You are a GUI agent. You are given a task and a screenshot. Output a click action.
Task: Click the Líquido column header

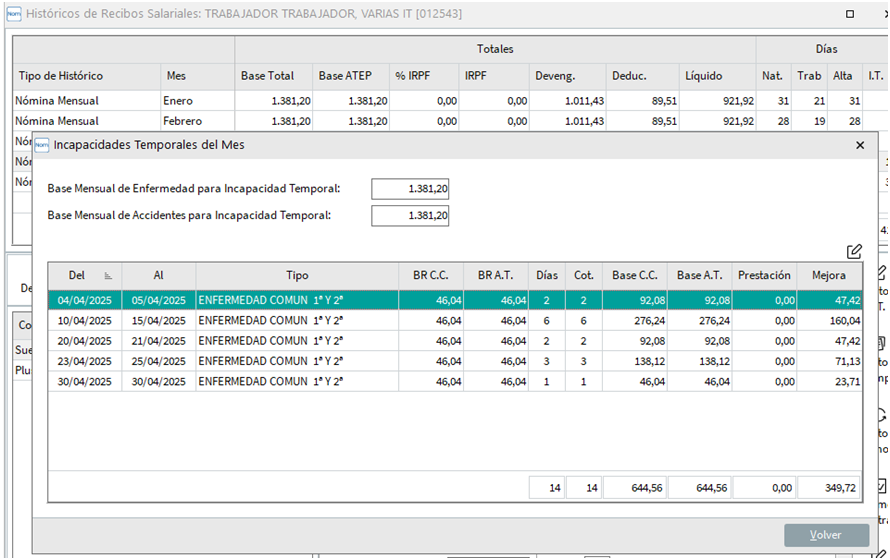pyautogui.click(x=703, y=76)
